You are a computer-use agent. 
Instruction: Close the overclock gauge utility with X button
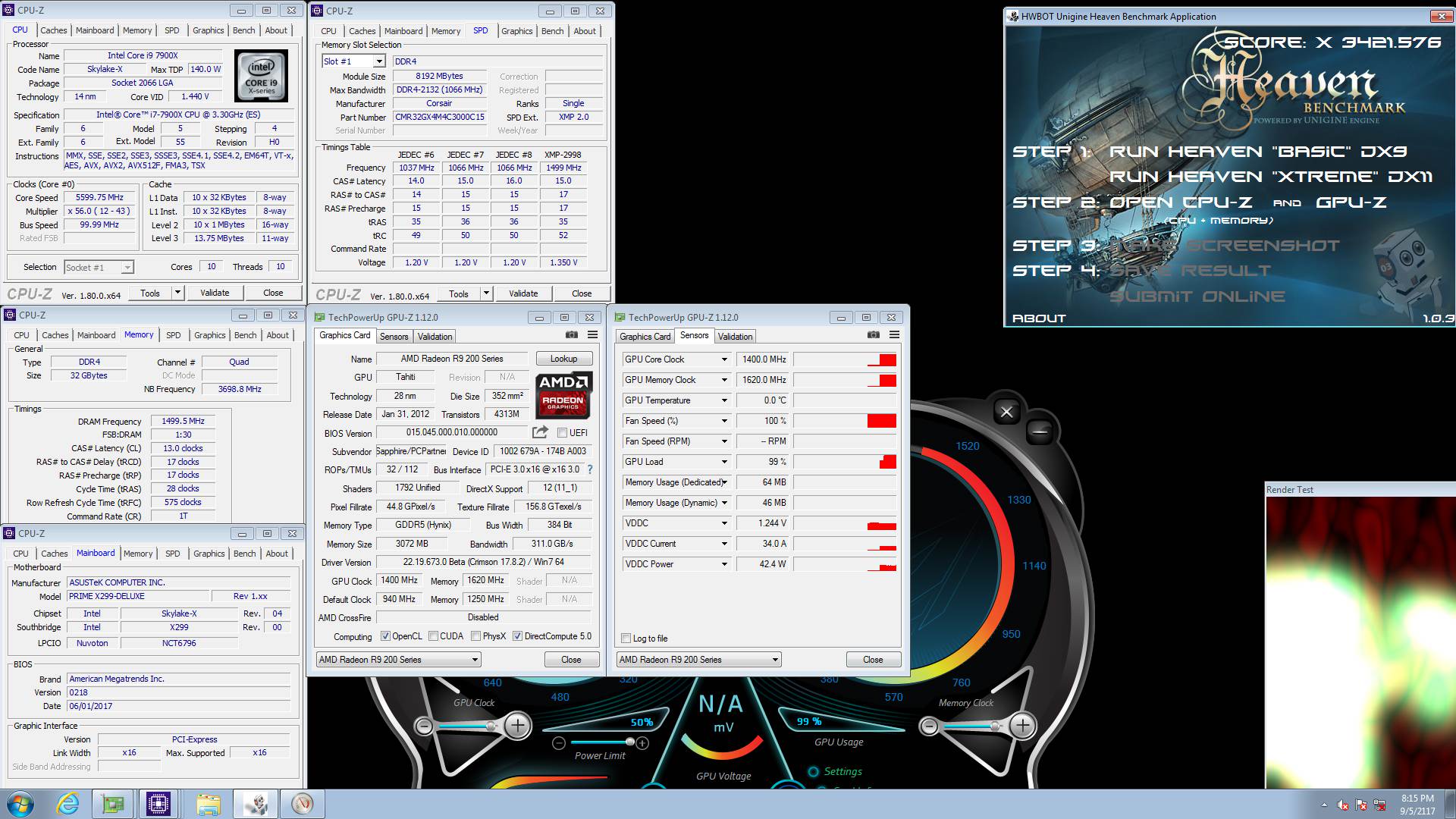[x=1006, y=412]
